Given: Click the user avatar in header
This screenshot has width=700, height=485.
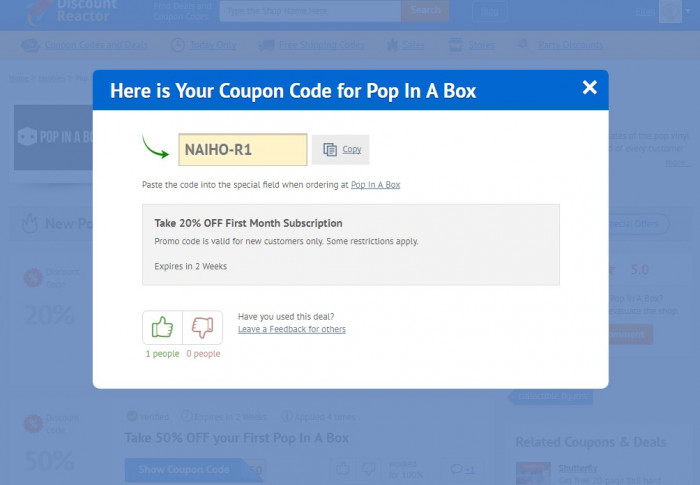Looking at the screenshot, I should point(670,11).
